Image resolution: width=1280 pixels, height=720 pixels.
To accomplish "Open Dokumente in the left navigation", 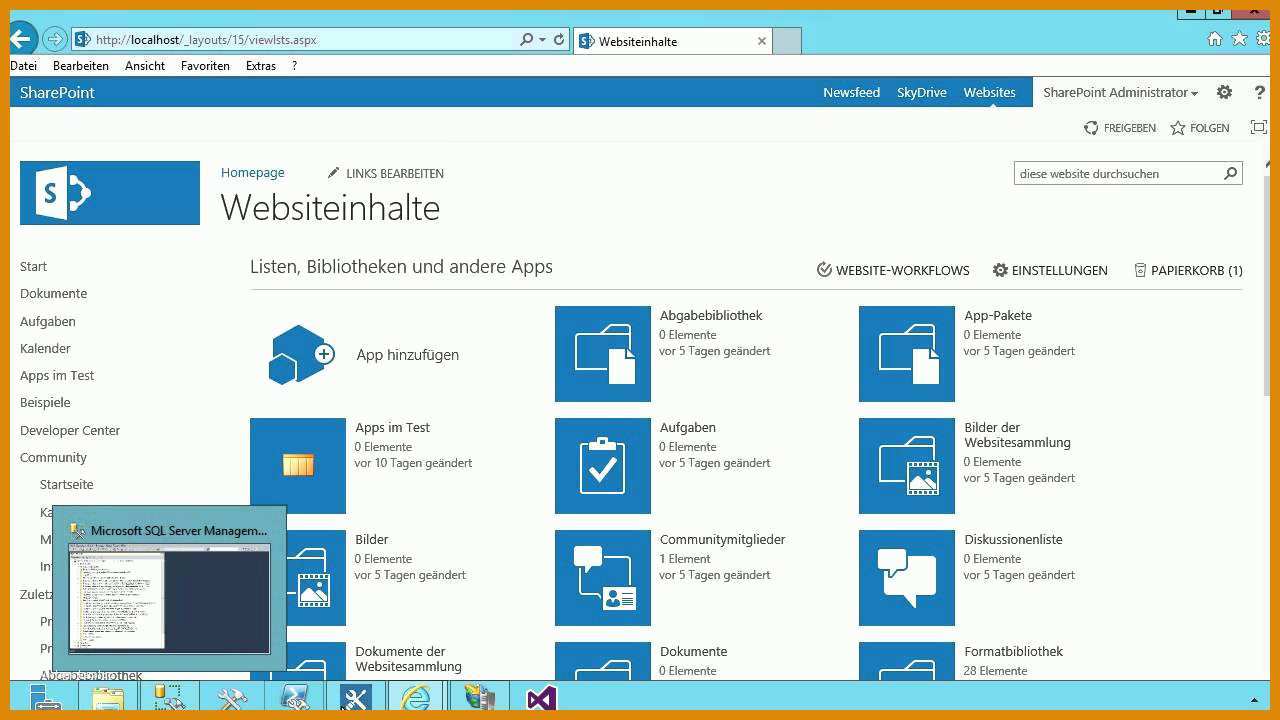I will click(53, 293).
